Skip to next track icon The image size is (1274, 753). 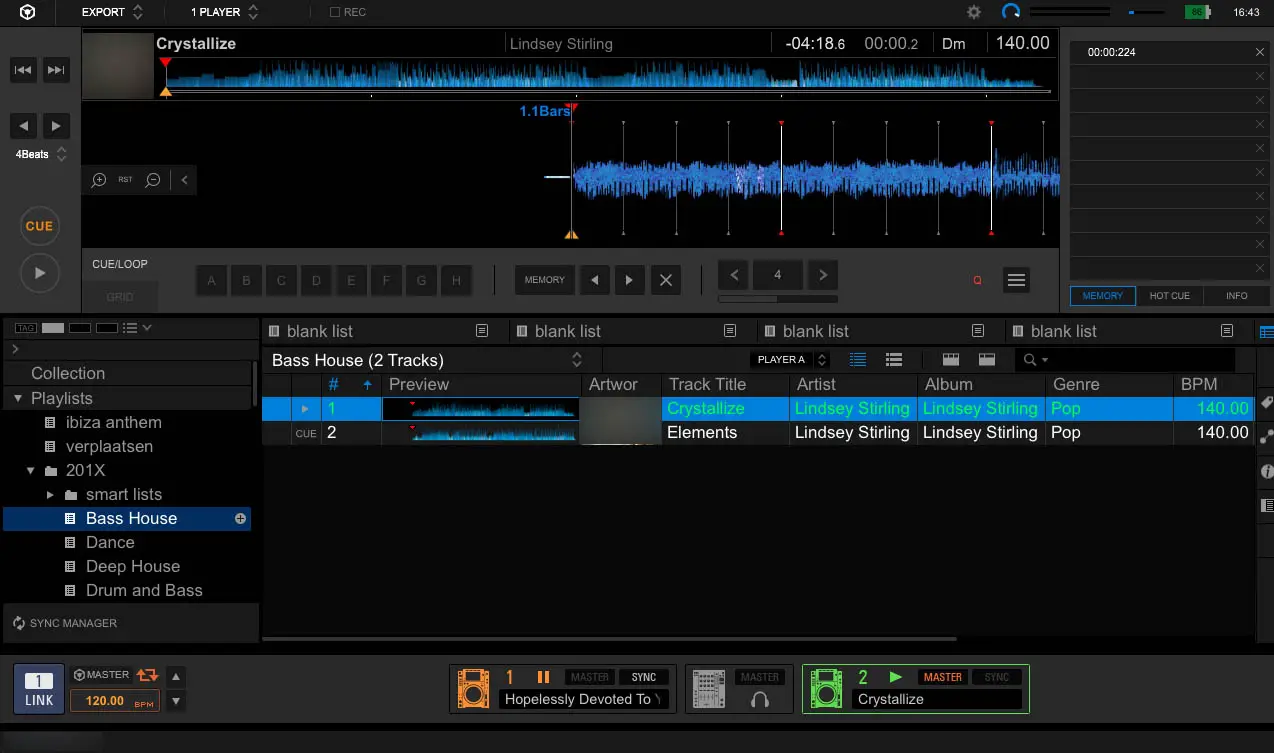click(x=56, y=70)
